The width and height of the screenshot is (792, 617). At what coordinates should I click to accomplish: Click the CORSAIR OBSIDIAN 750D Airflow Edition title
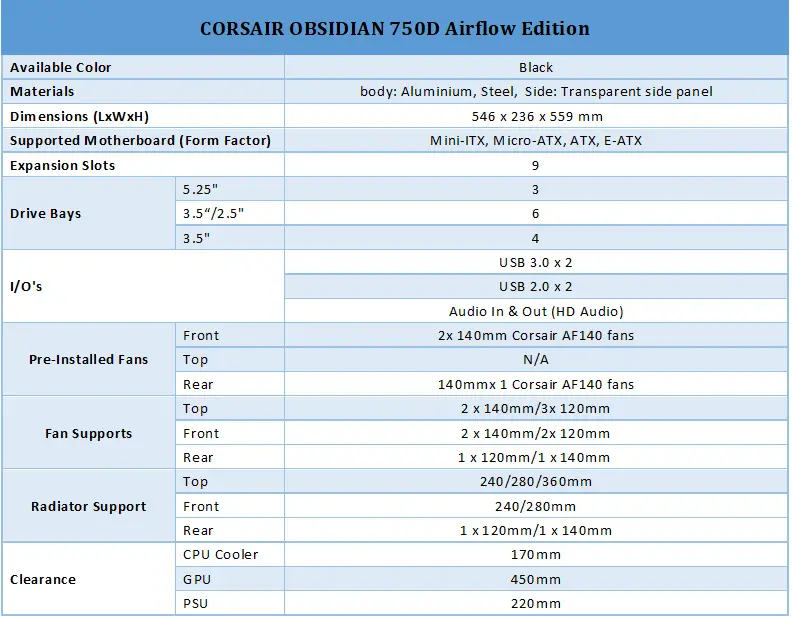coord(394,29)
